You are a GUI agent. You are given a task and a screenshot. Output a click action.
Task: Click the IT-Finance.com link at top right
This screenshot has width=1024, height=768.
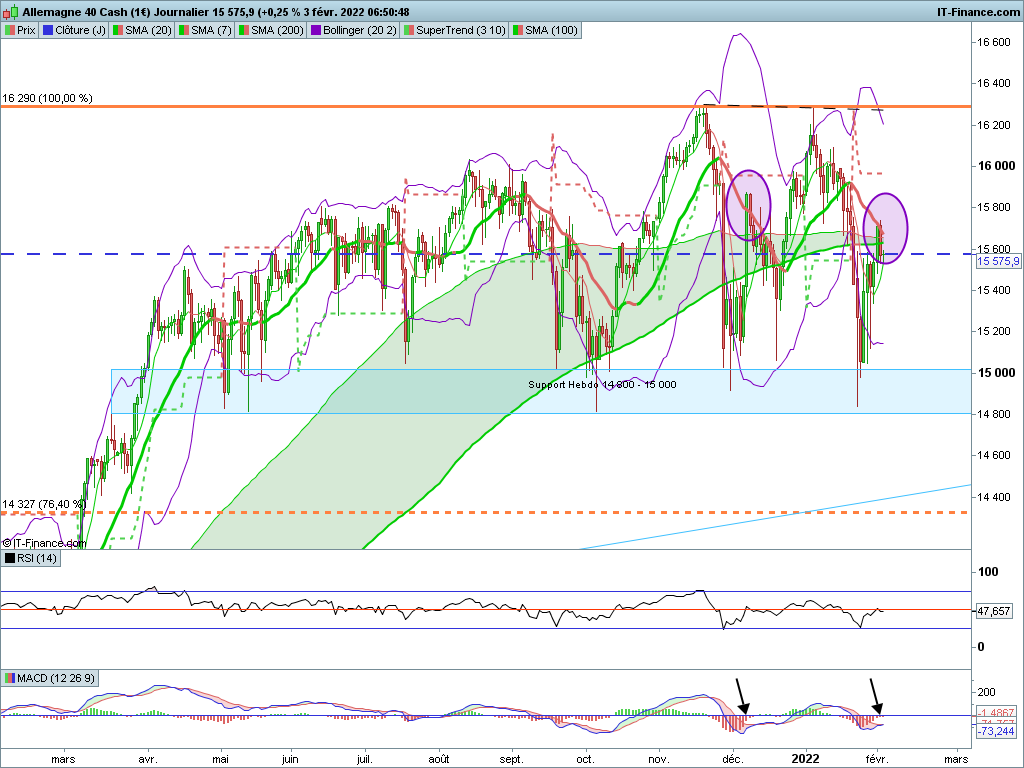pyautogui.click(x=977, y=12)
